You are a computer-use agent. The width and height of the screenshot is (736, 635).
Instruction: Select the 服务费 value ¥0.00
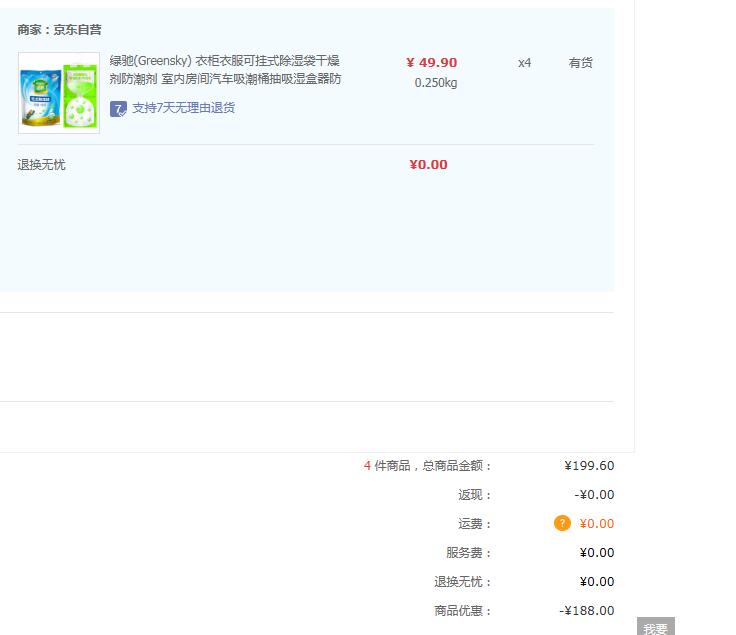point(597,552)
